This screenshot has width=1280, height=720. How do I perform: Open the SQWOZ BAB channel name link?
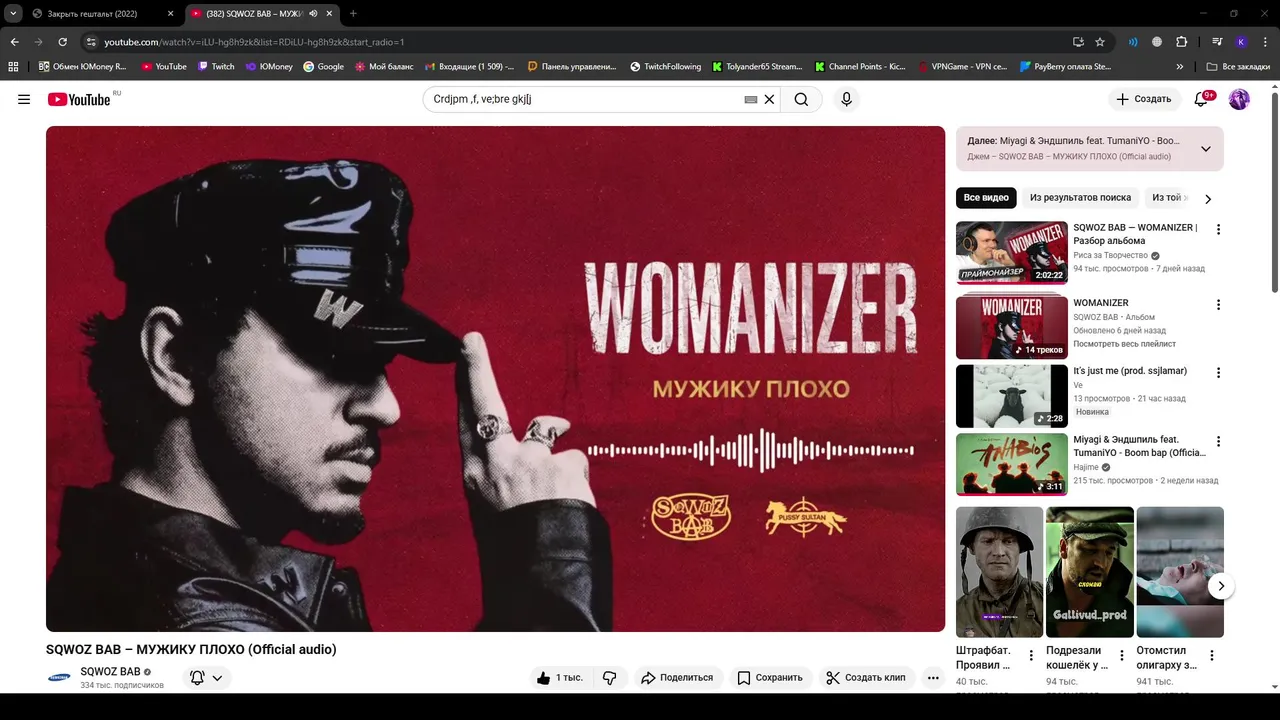click(x=110, y=672)
